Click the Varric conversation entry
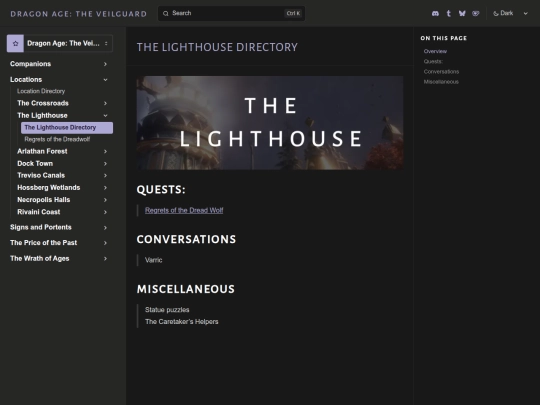The height and width of the screenshot is (405, 540). (x=153, y=260)
